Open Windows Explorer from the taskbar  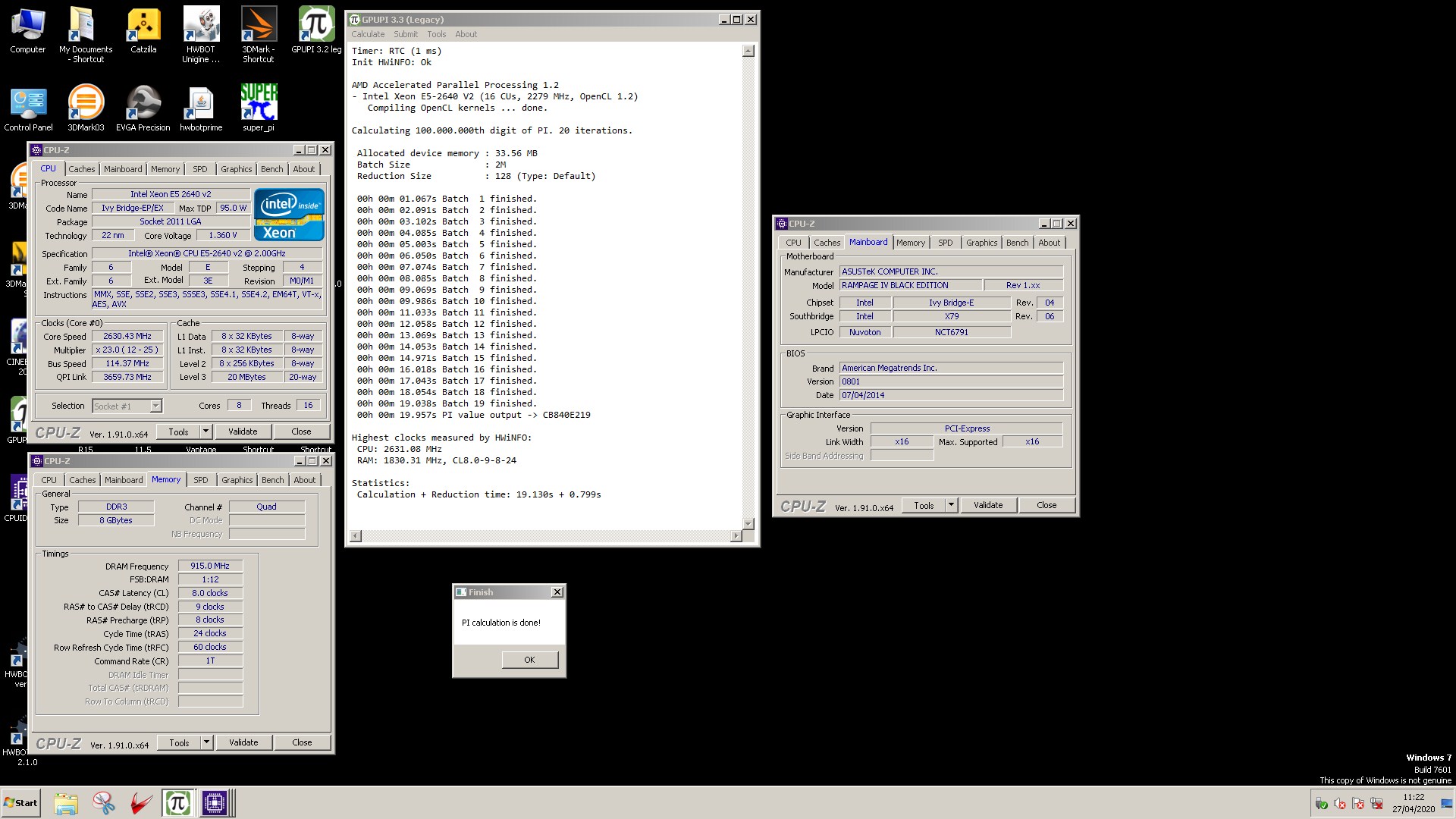click(66, 803)
